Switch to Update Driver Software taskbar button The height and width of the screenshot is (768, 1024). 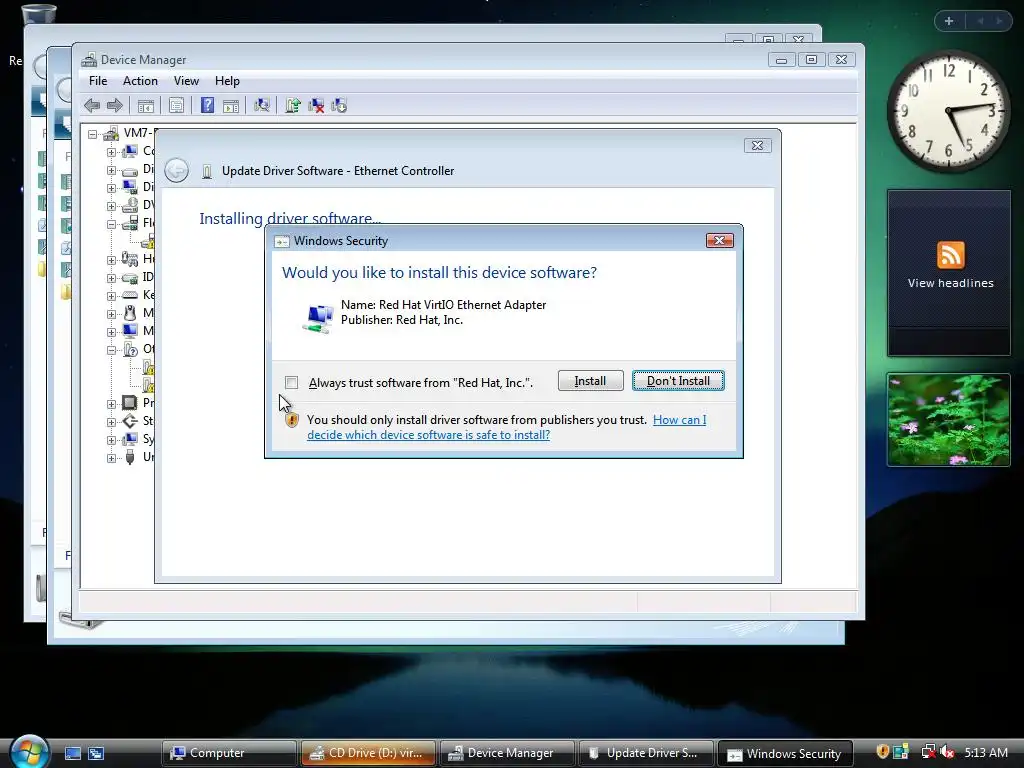point(646,753)
